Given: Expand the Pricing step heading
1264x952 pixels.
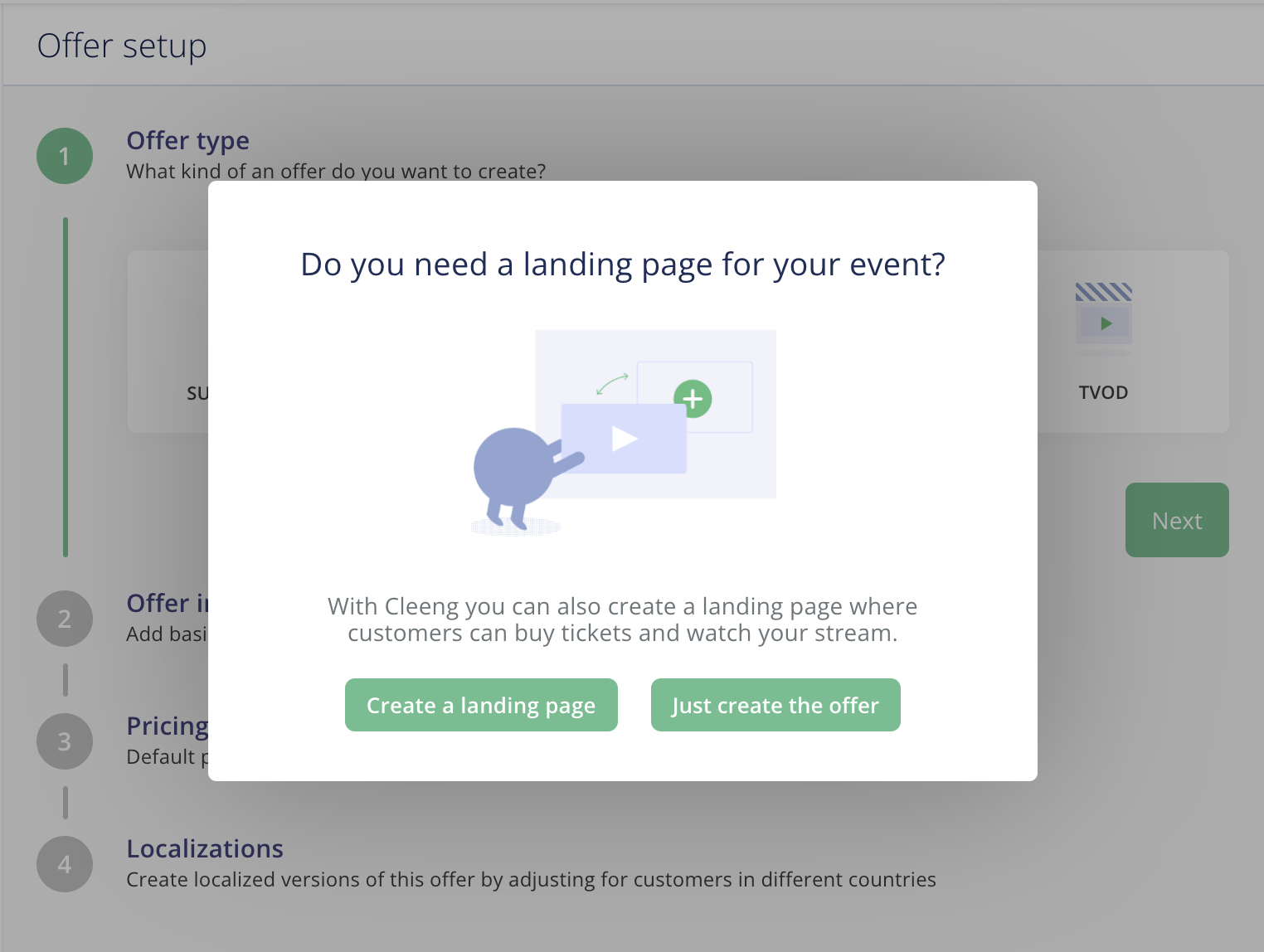Looking at the screenshot, I should (168, 726).
